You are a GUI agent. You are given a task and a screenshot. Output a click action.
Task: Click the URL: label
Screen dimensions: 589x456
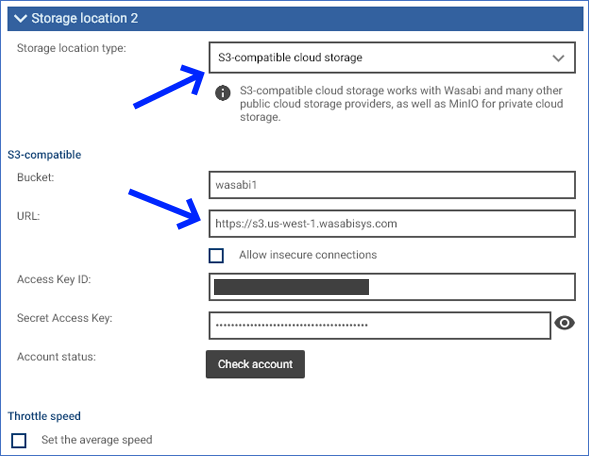(28, 216)
